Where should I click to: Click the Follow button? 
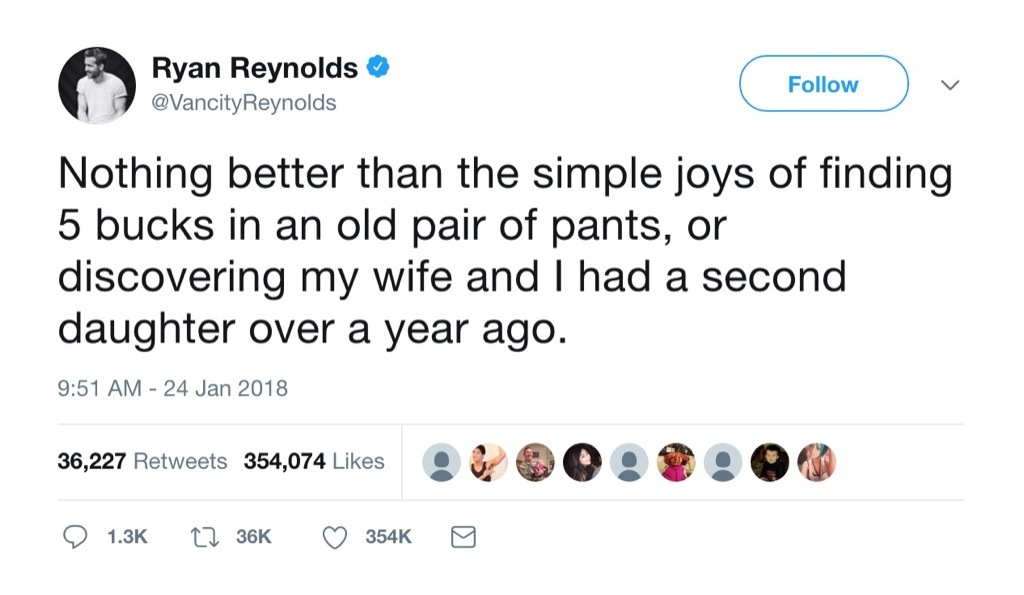822,84
